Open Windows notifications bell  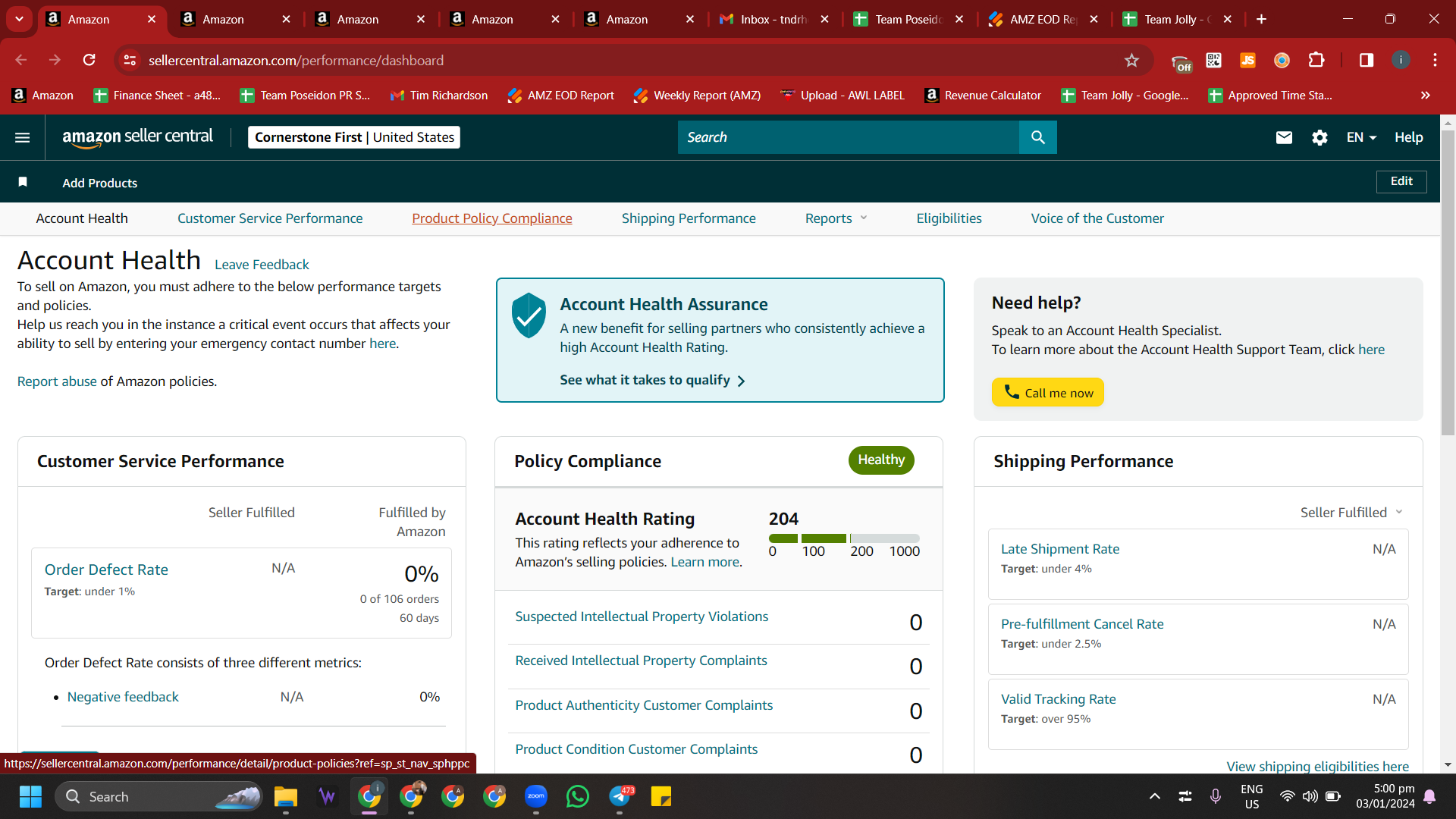1429,796
